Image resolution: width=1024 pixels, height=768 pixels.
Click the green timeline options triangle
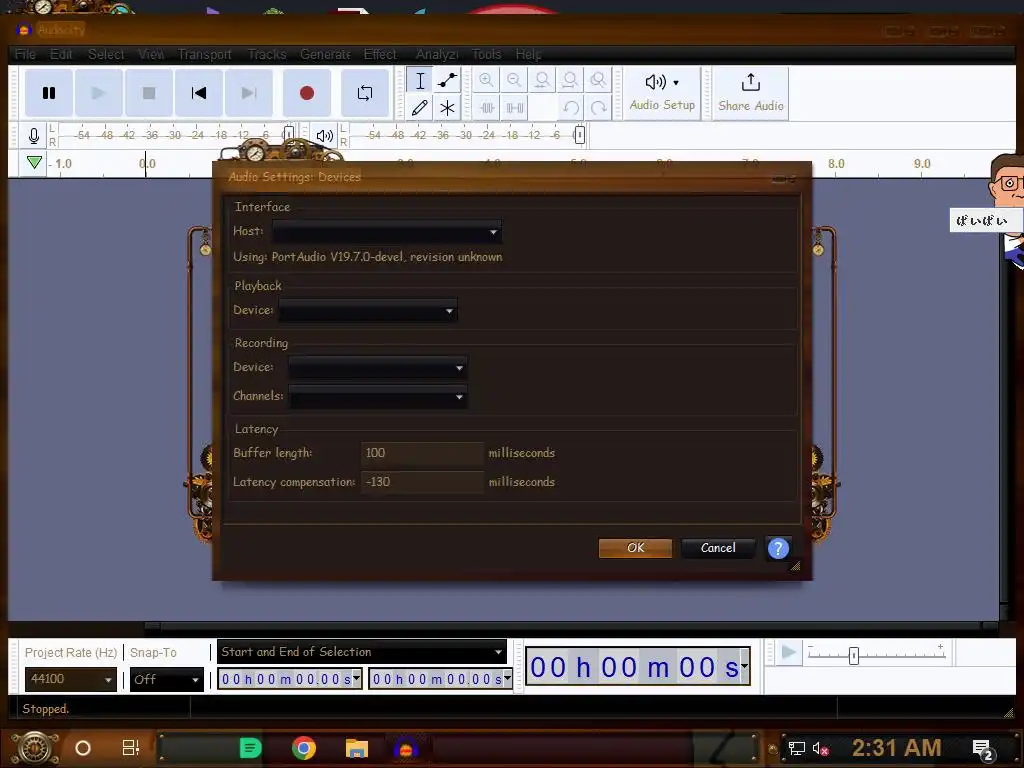[35, 163]
